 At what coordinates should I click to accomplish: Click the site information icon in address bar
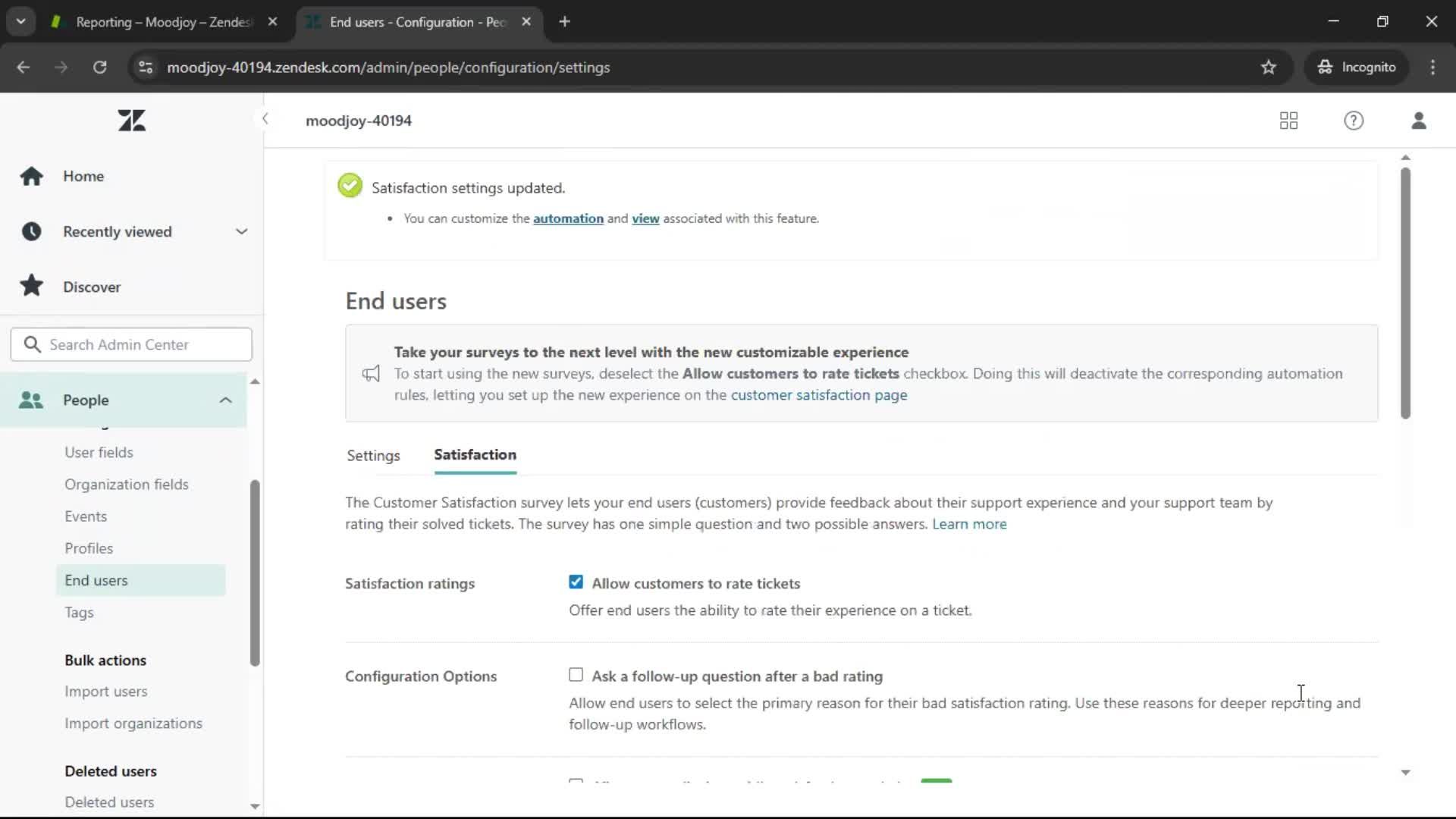(146, 67)
